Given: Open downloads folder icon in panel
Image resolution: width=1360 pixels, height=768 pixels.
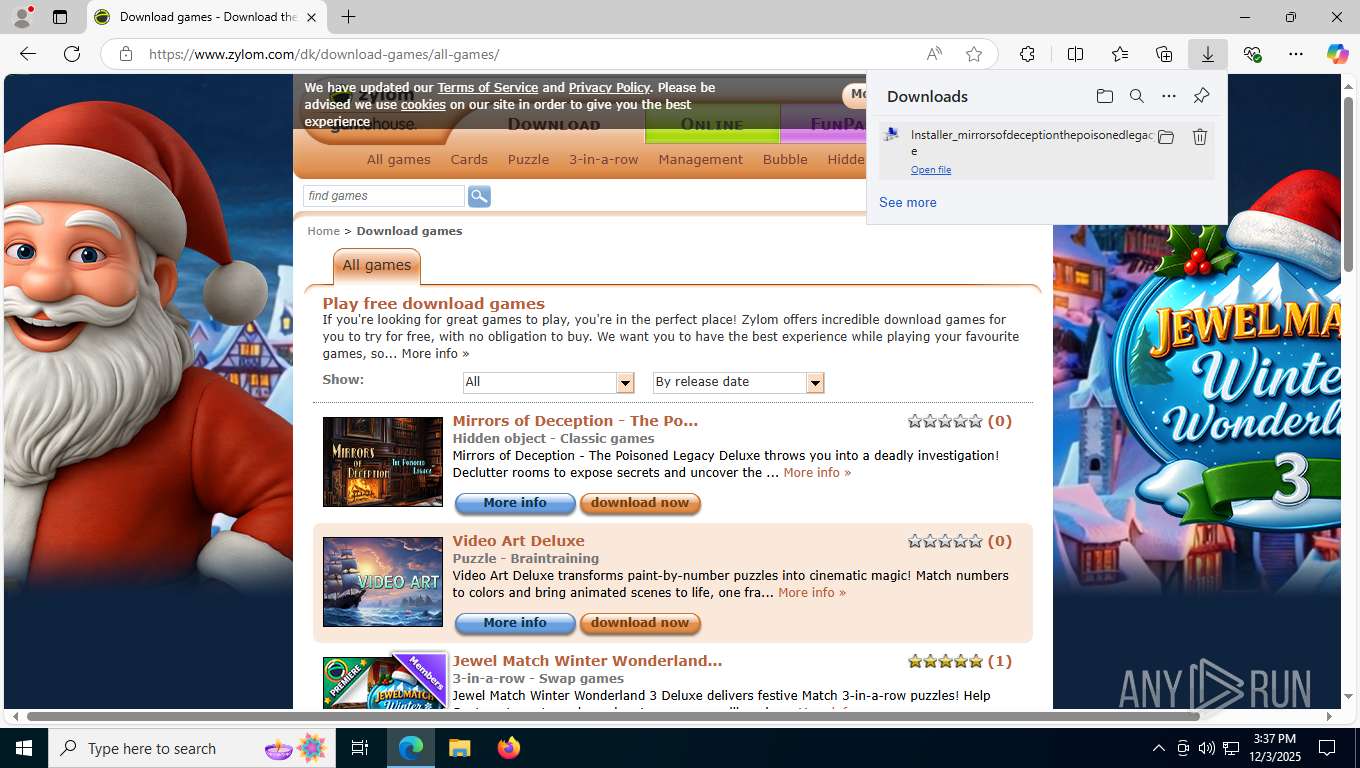Looking at the screenshot, I should coord(1104,96).
